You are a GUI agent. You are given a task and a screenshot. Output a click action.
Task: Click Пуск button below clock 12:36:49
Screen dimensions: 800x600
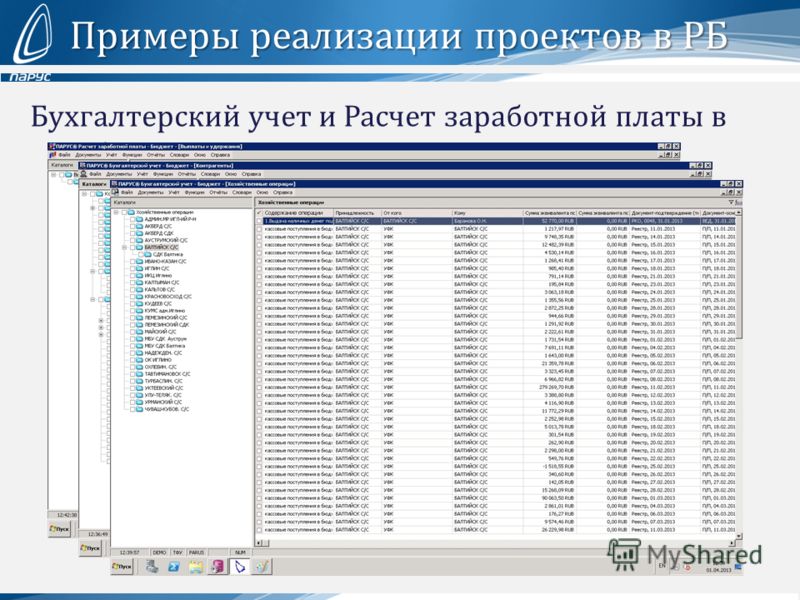[90, 548]
